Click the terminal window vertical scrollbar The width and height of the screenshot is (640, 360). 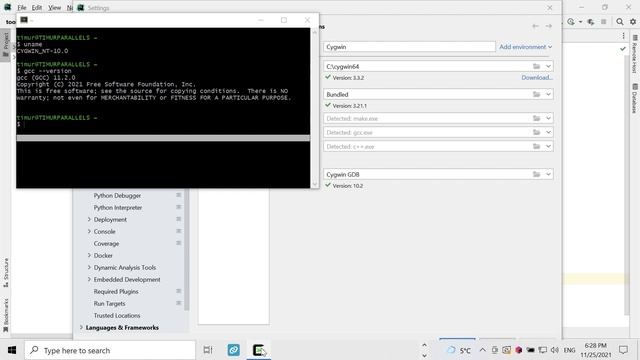pos(314,108)
